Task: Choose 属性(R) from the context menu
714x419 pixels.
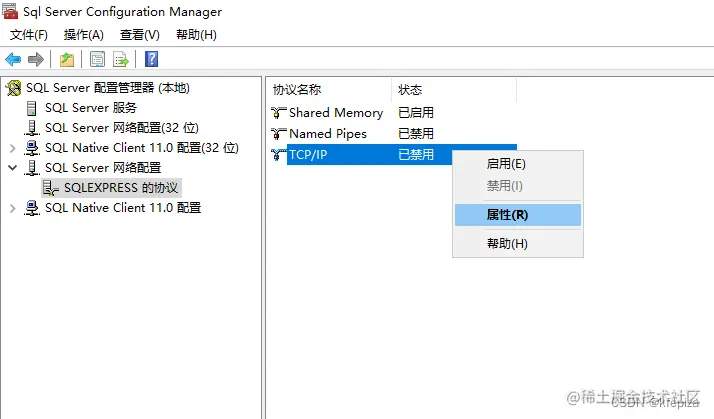Action: tap(518, 215)
